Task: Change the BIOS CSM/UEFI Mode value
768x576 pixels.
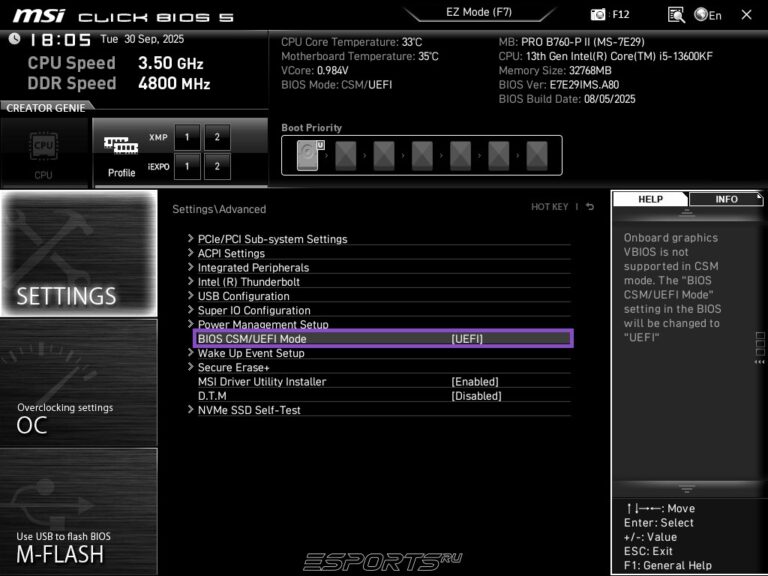Action: click(x=466, y=339)
